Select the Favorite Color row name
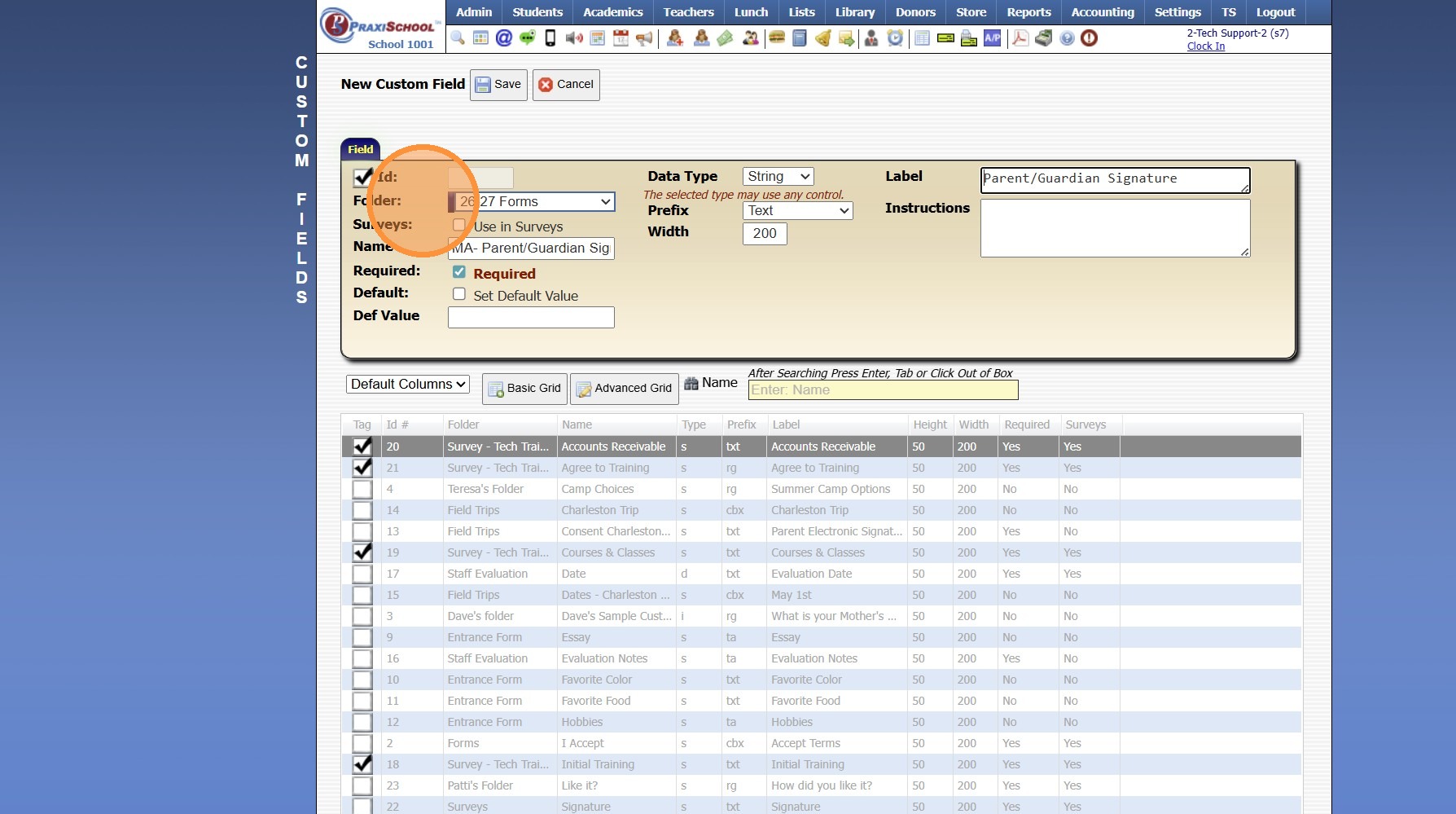Image resolution: width=1456 pixels, height=814 pixels. pos(597,680)
